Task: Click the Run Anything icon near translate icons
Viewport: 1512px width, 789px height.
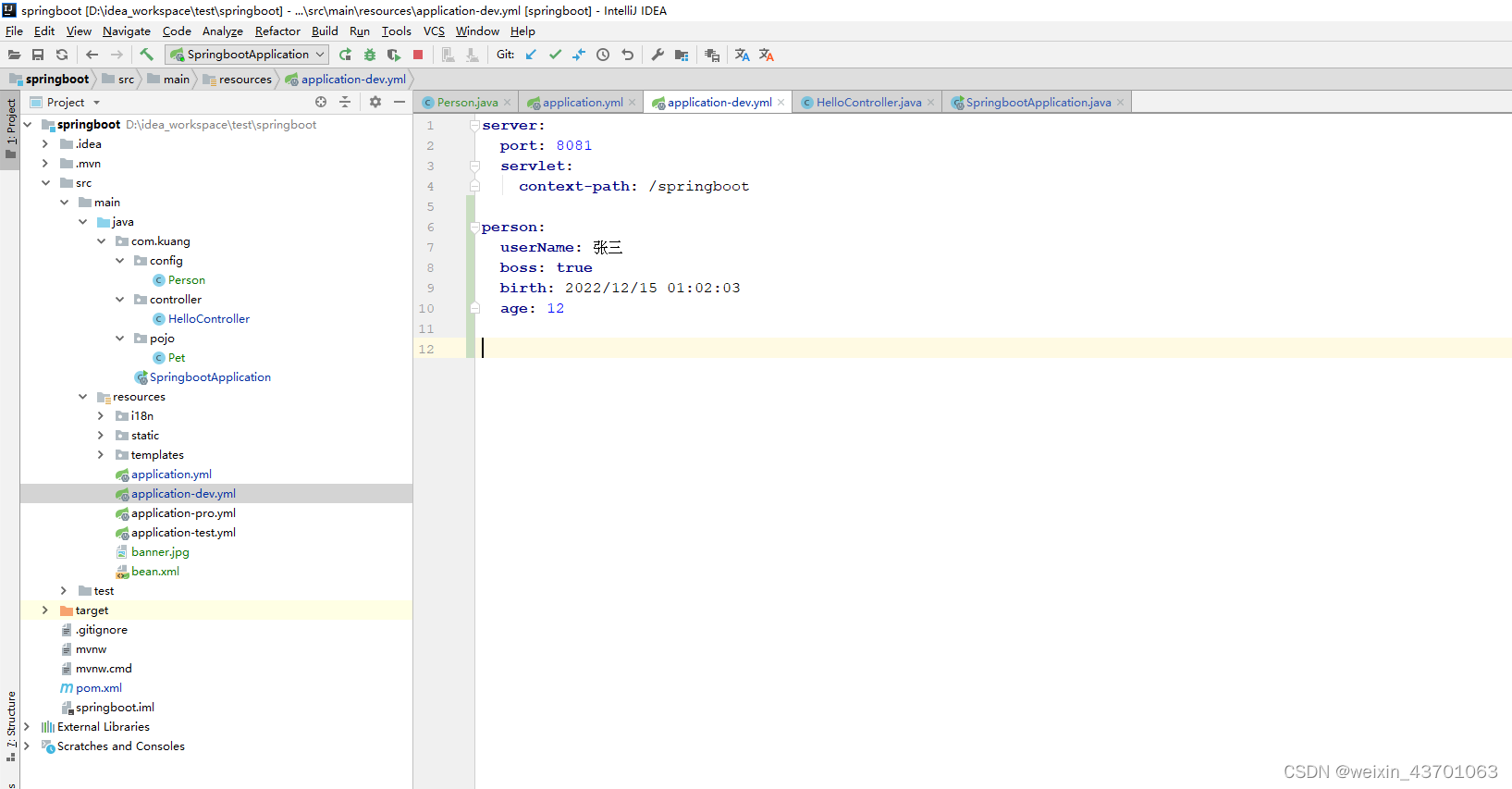Action: 712,55
